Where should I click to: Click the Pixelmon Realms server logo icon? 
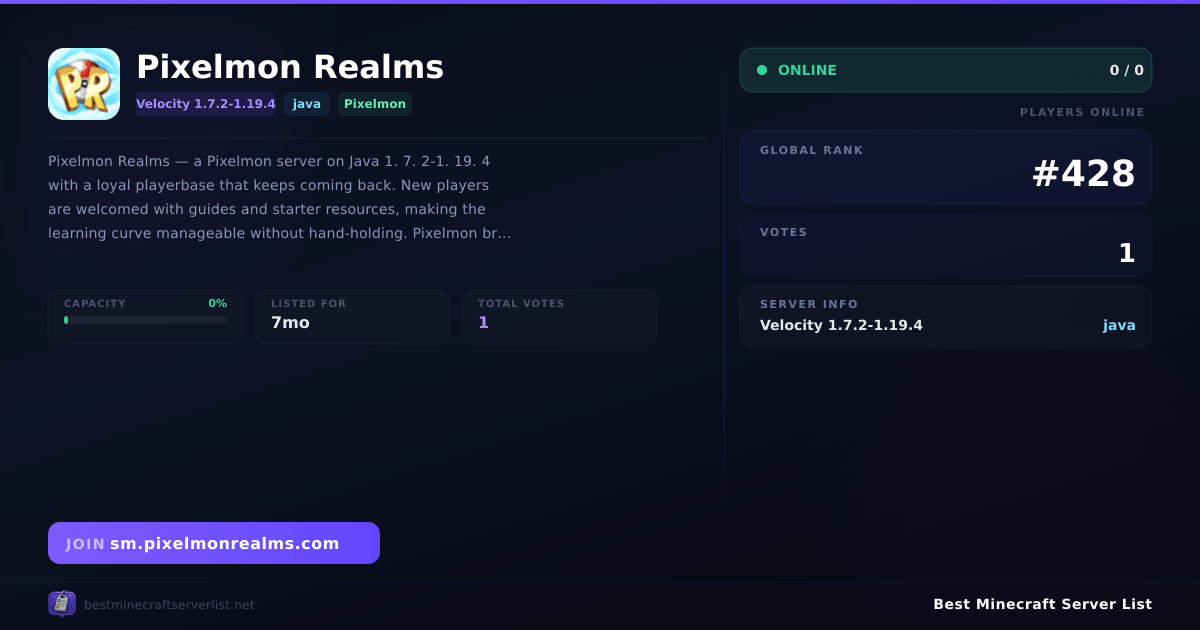(84, 84)
